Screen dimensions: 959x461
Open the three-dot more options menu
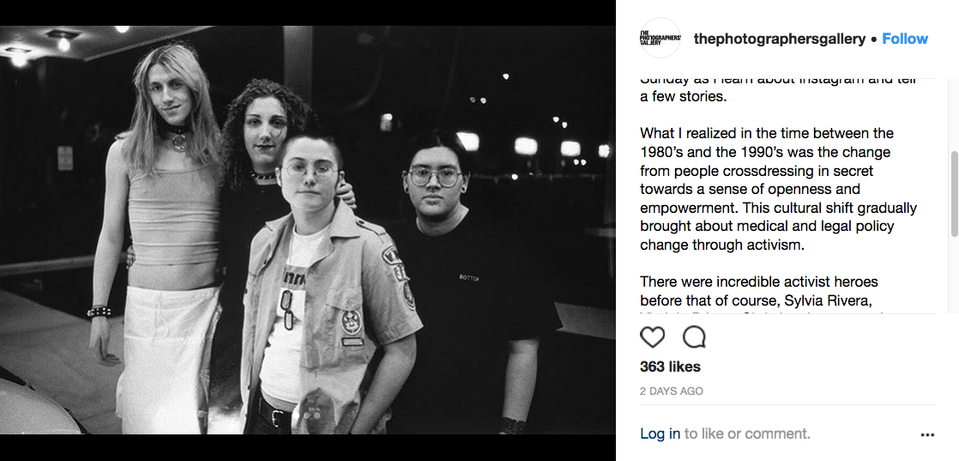coord(927,435)
